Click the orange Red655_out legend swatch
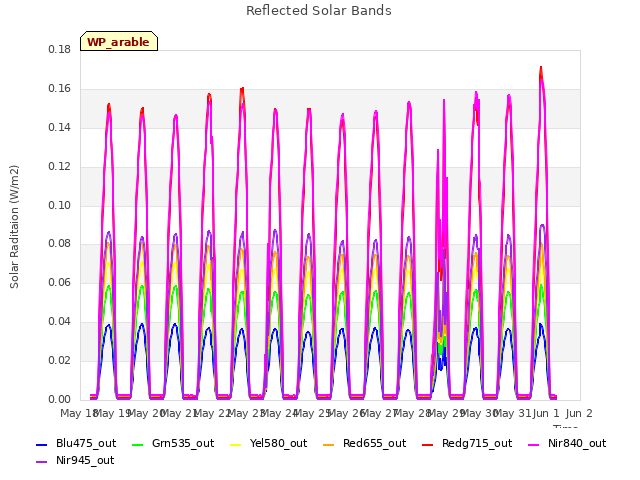 (x=329, y=444)
